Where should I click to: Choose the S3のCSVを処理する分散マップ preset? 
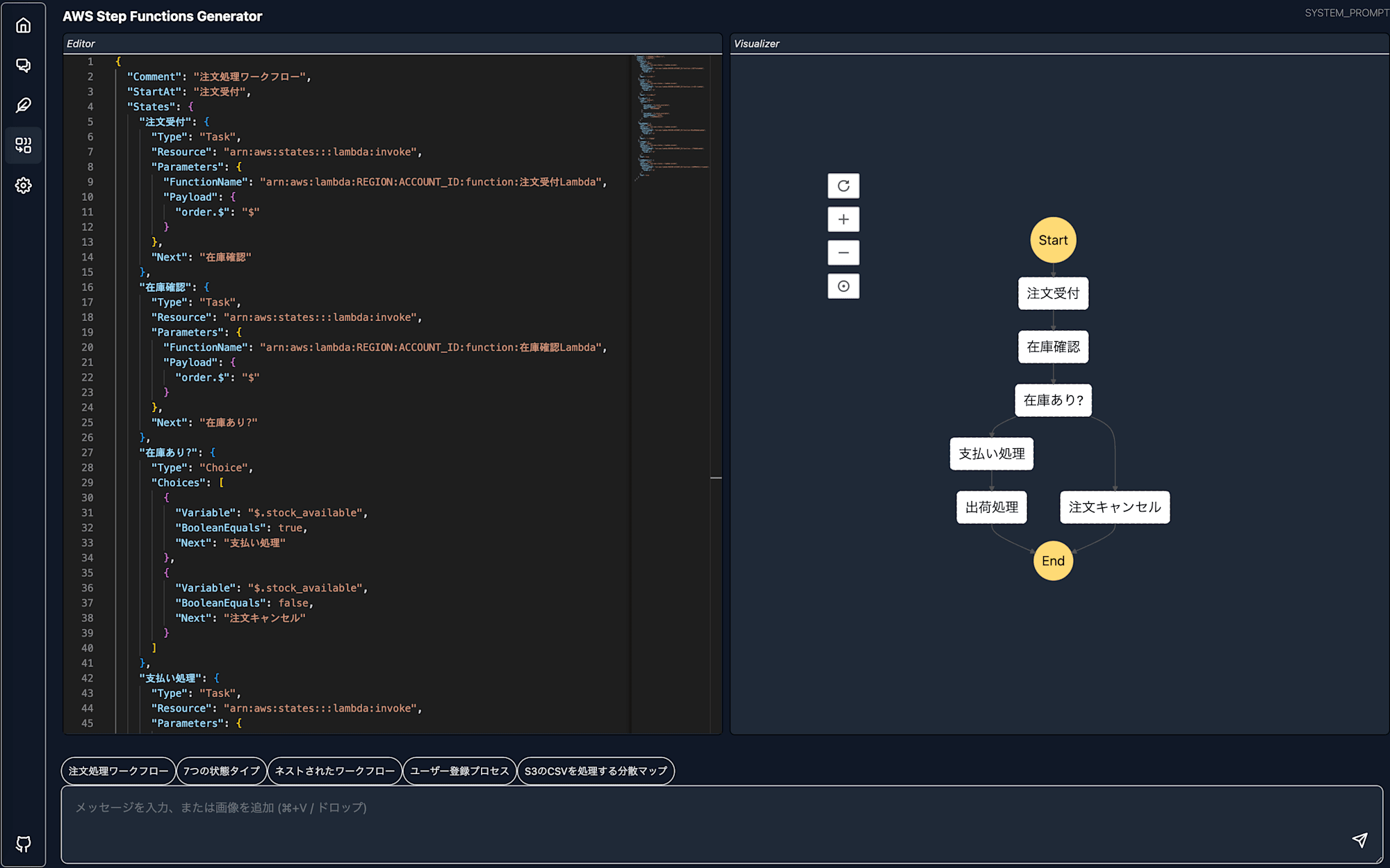coord(596,771)
